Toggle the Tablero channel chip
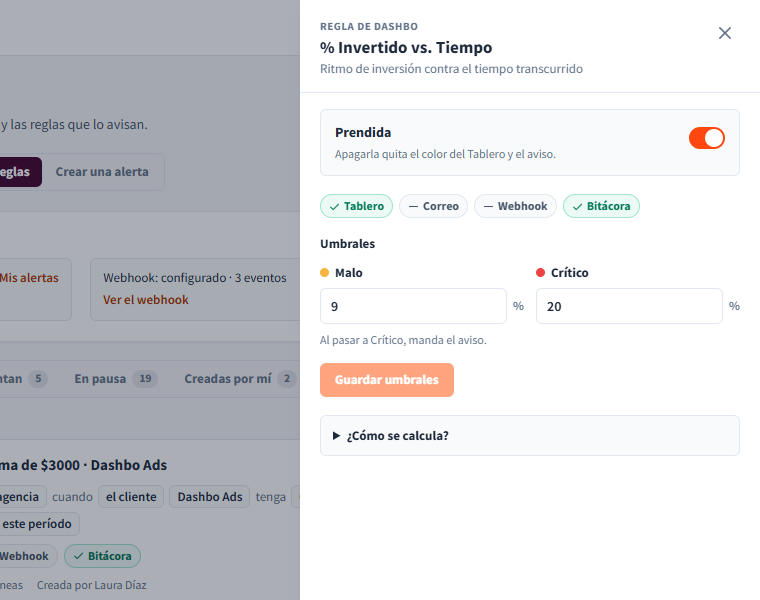Viewport: 760px width, 600px height. coord(356,206)
